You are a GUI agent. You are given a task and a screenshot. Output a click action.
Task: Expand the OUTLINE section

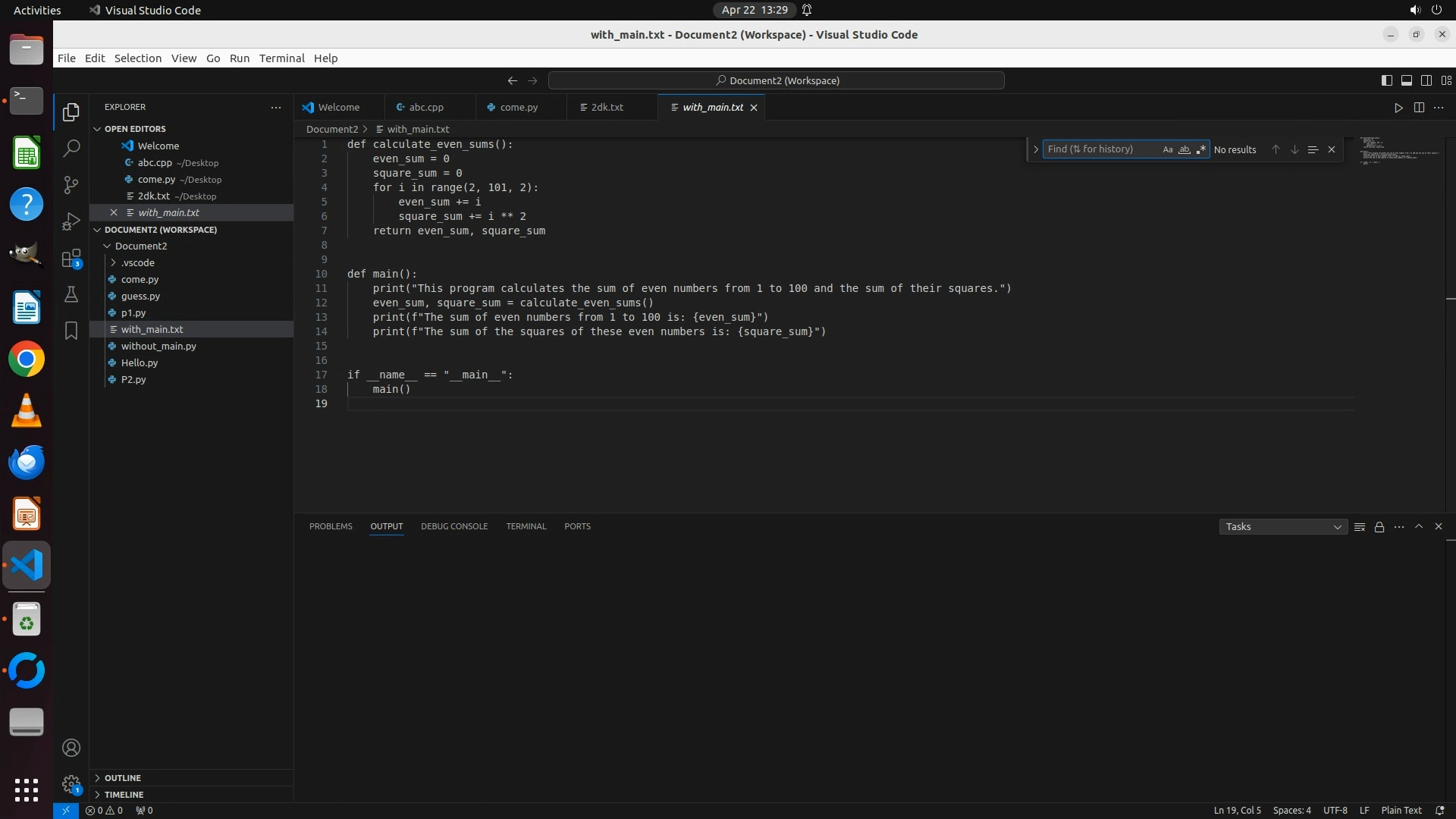click(123, 778)
